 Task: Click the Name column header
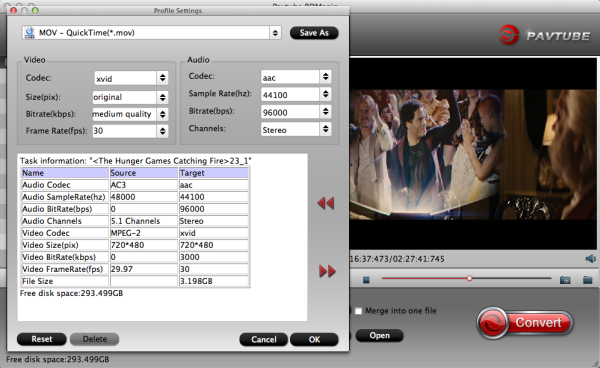(x=65, y=173)
